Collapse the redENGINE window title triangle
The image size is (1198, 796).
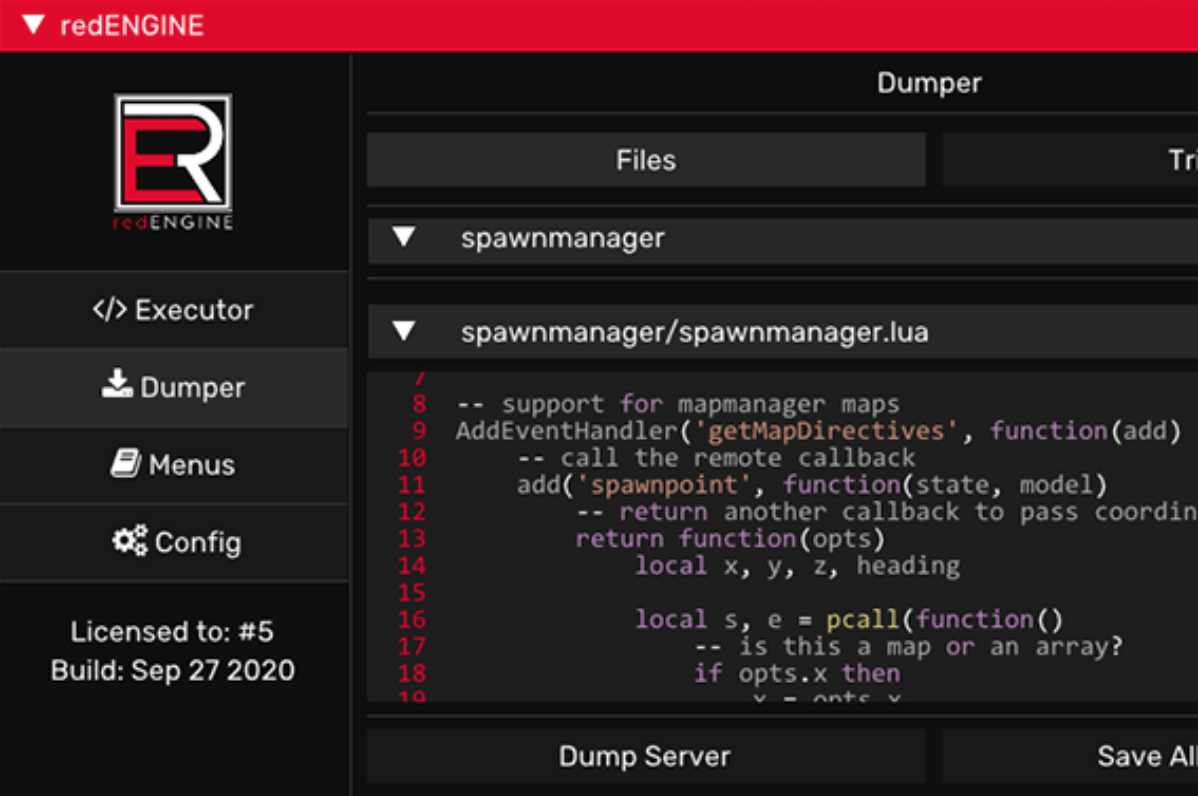(x=33, y=24)
